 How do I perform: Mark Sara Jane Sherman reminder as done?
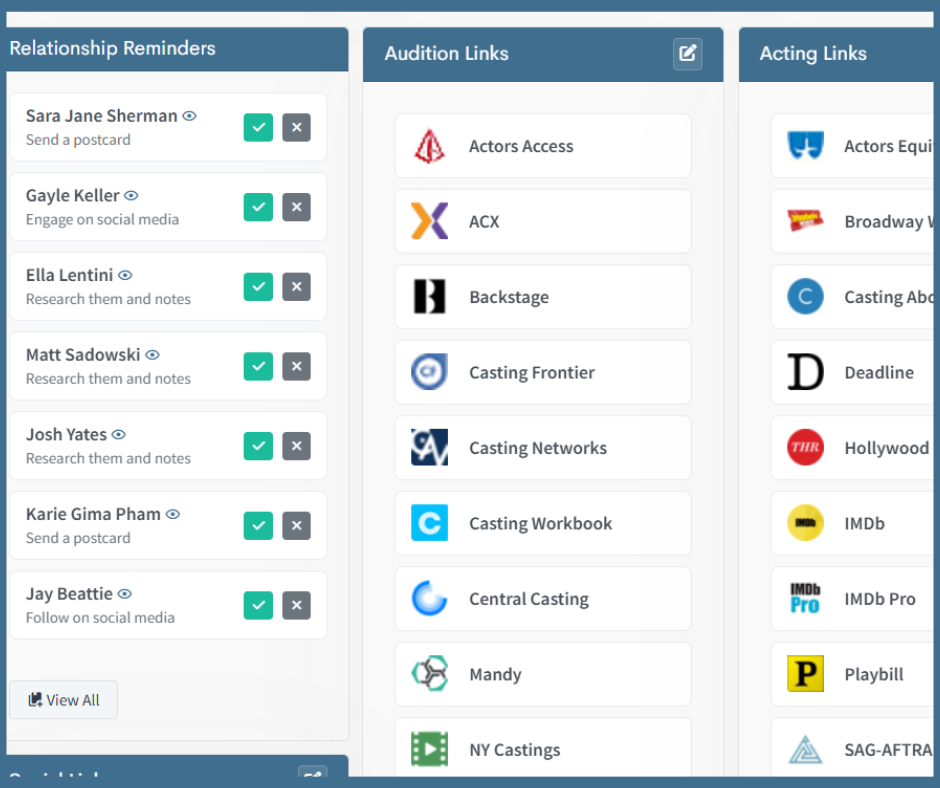click(258, 128)
